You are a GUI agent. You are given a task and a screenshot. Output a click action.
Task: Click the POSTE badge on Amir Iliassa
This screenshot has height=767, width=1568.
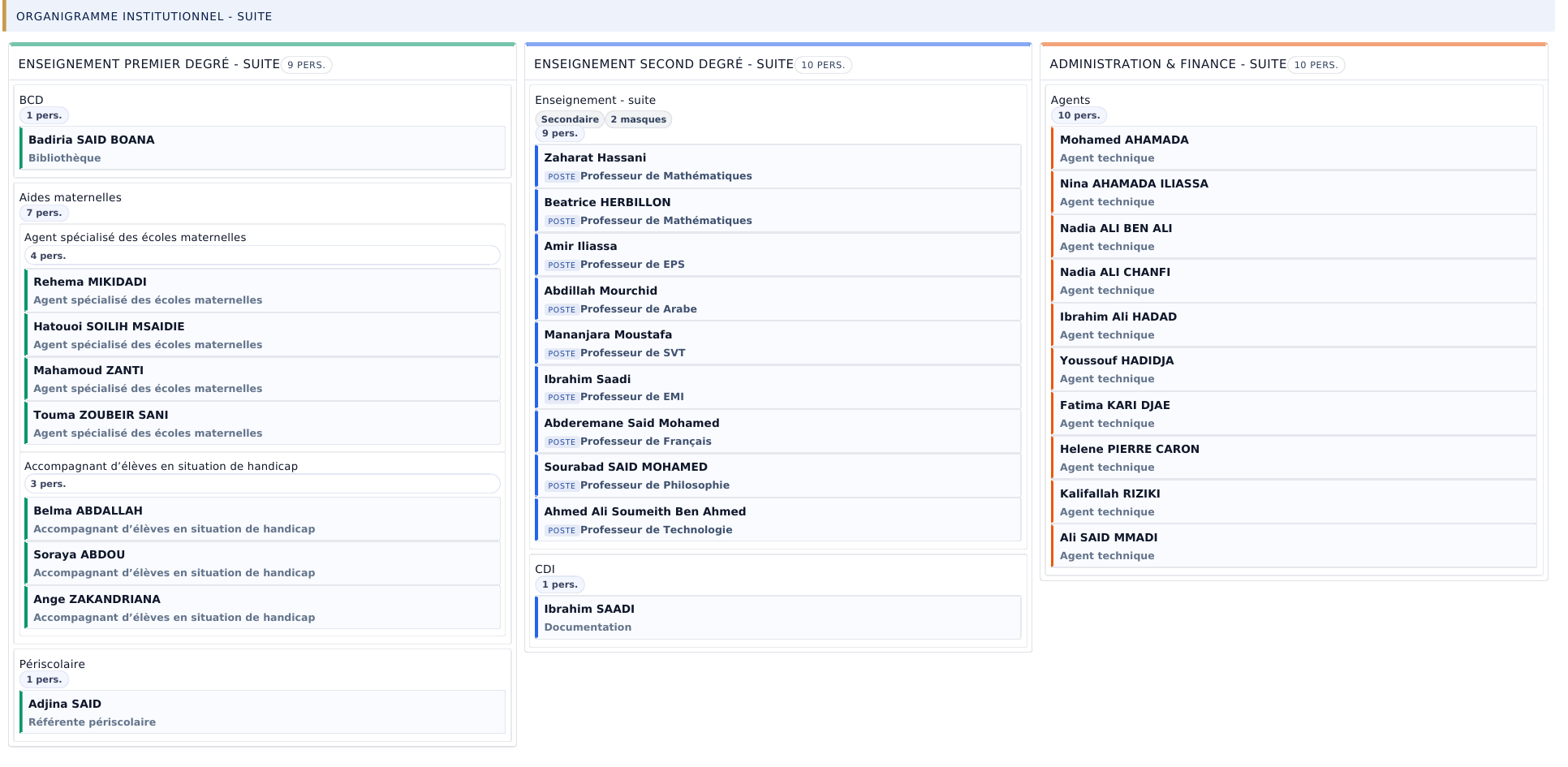[x=562, y=265]
